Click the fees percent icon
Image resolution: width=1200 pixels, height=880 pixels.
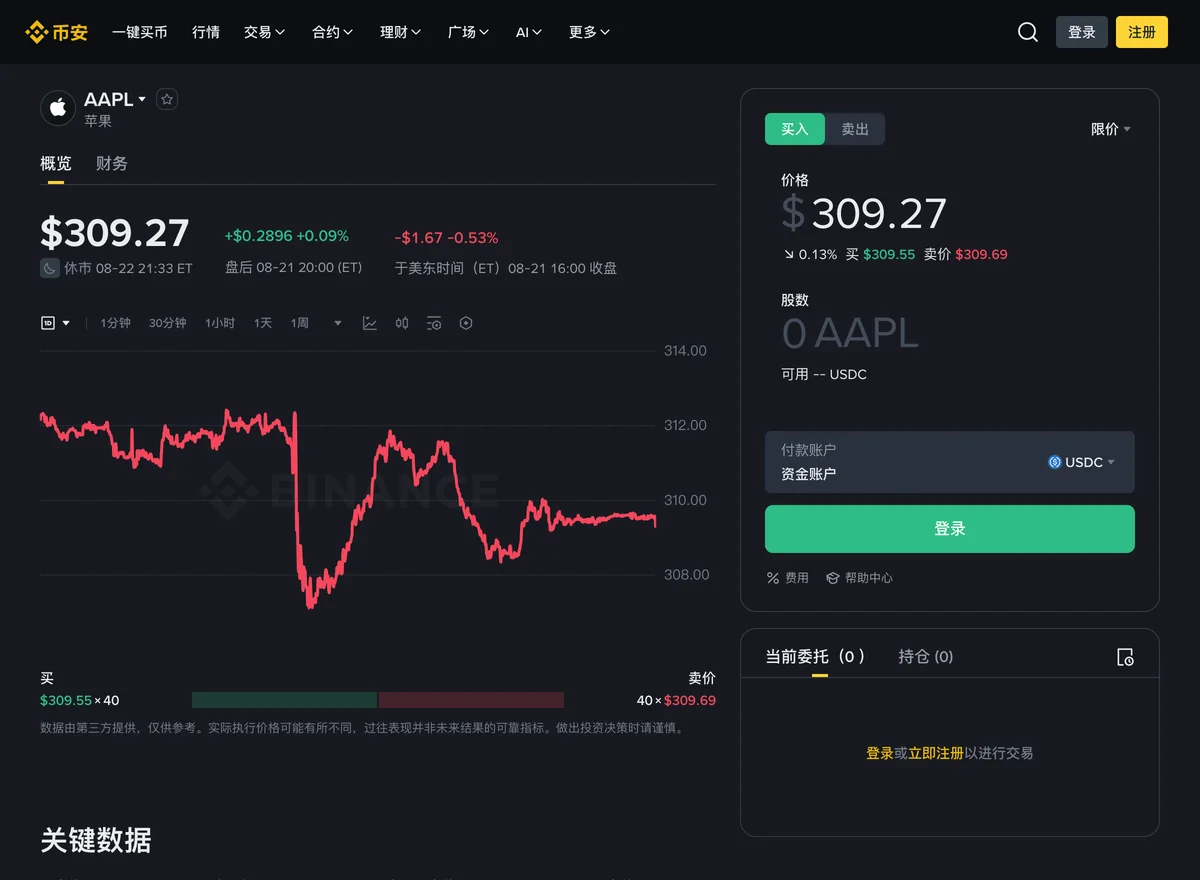click(x=773, y=578)
